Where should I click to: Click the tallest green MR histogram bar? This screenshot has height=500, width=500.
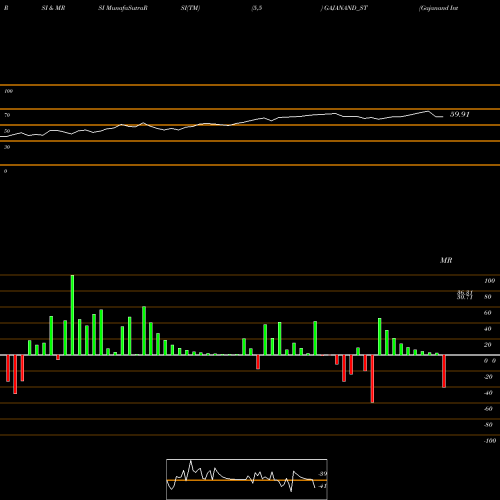coord(72,315)
